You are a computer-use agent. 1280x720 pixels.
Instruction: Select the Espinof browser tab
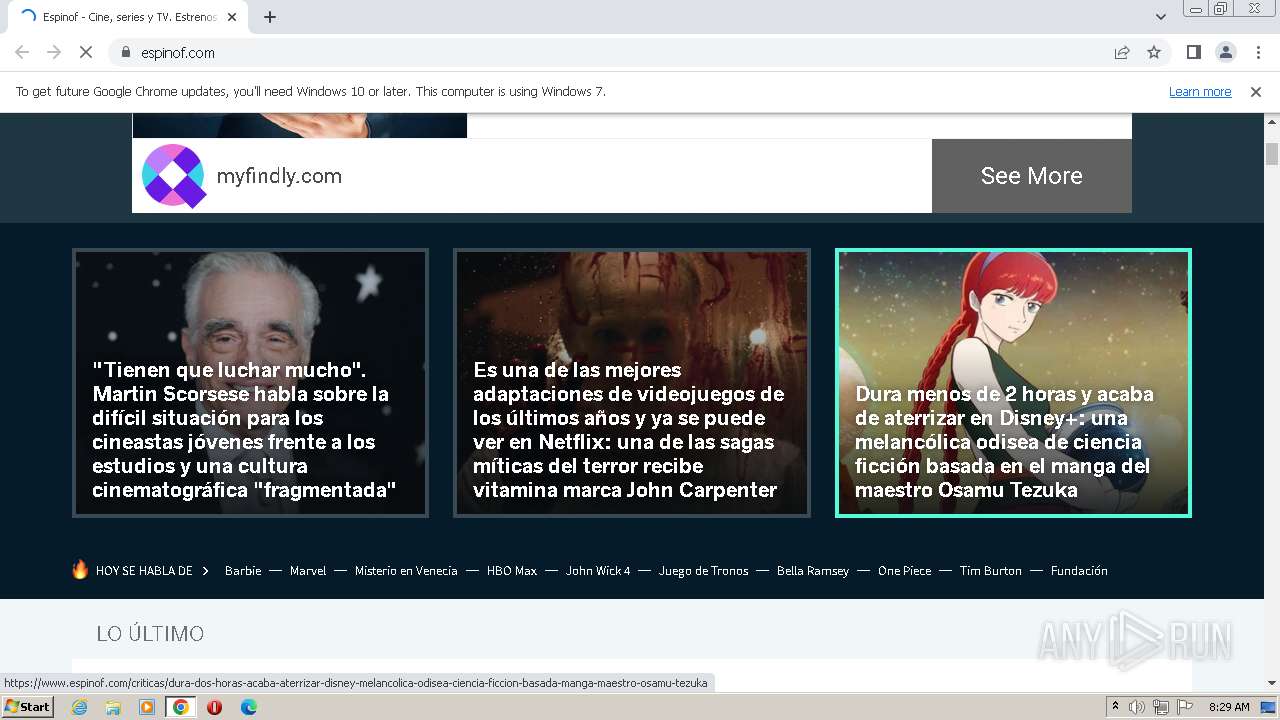coord(128,17)
